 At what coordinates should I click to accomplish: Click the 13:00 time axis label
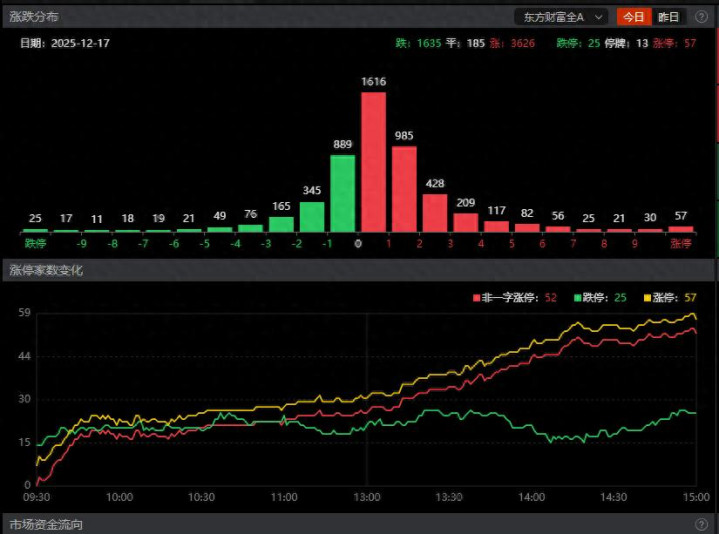[366, 497]
